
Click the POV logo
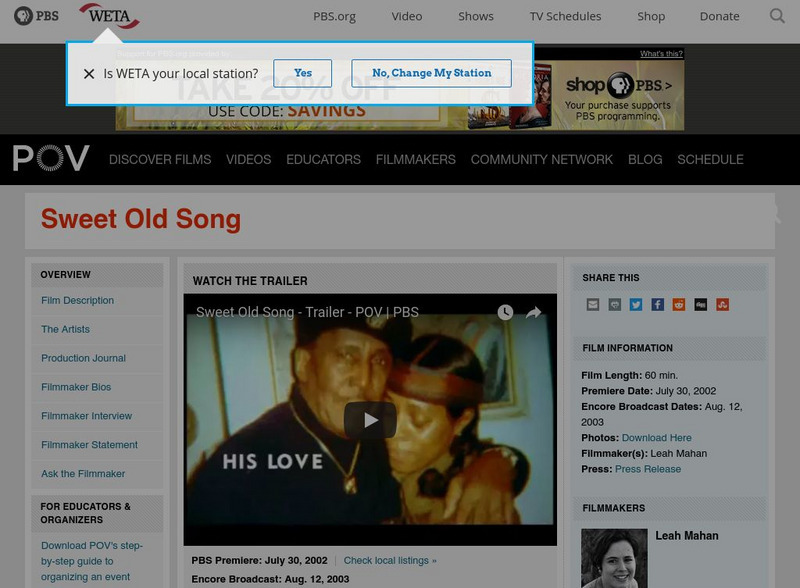51,158
